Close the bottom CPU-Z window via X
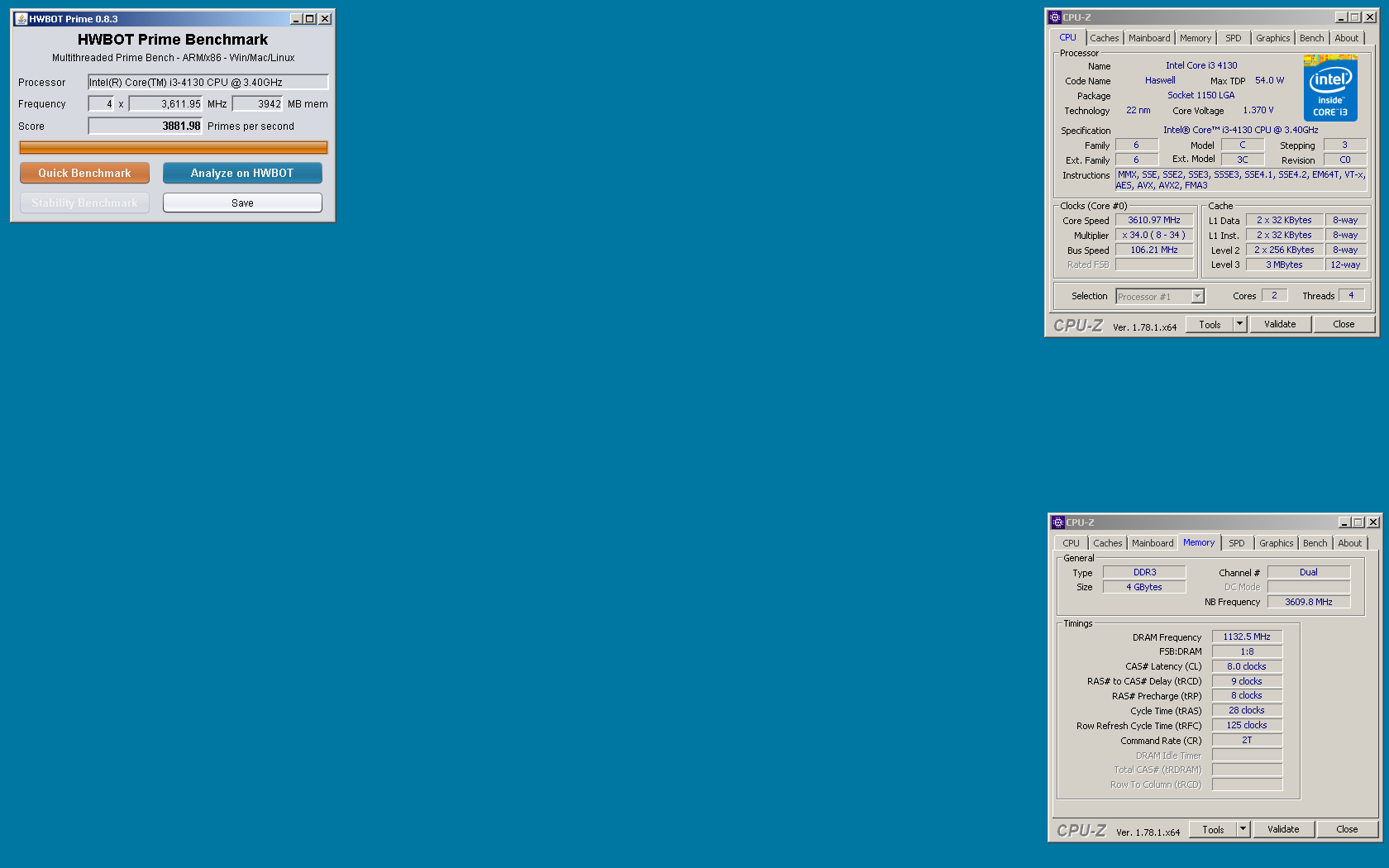The image size is (1389, 868). click(1373, 522)
